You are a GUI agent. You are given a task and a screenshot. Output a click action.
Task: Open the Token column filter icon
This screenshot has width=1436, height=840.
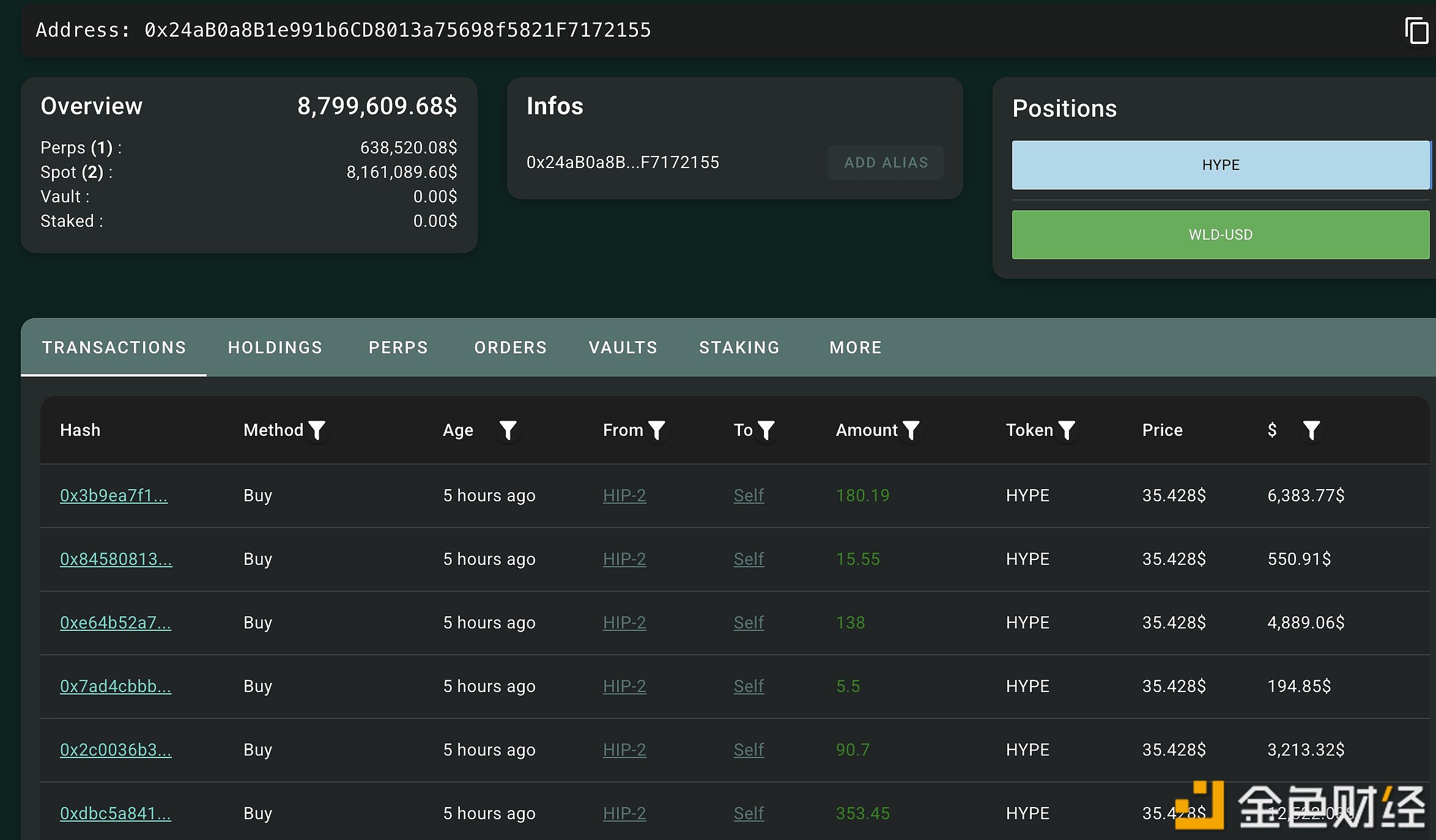click(1066, 430)
